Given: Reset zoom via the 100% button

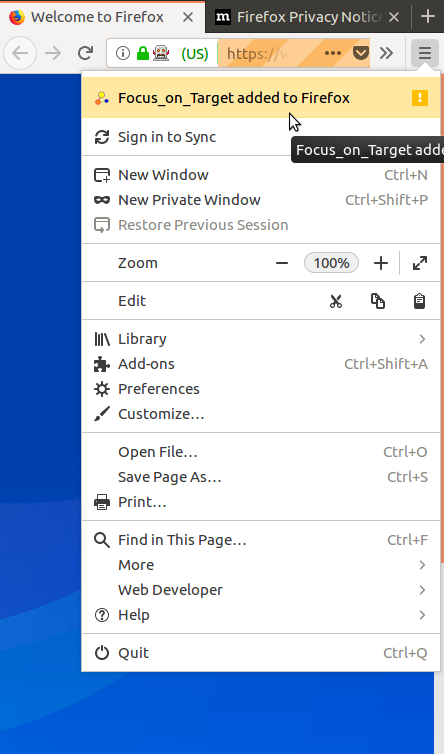Looking at the screenshot, I should click(331, 263).
